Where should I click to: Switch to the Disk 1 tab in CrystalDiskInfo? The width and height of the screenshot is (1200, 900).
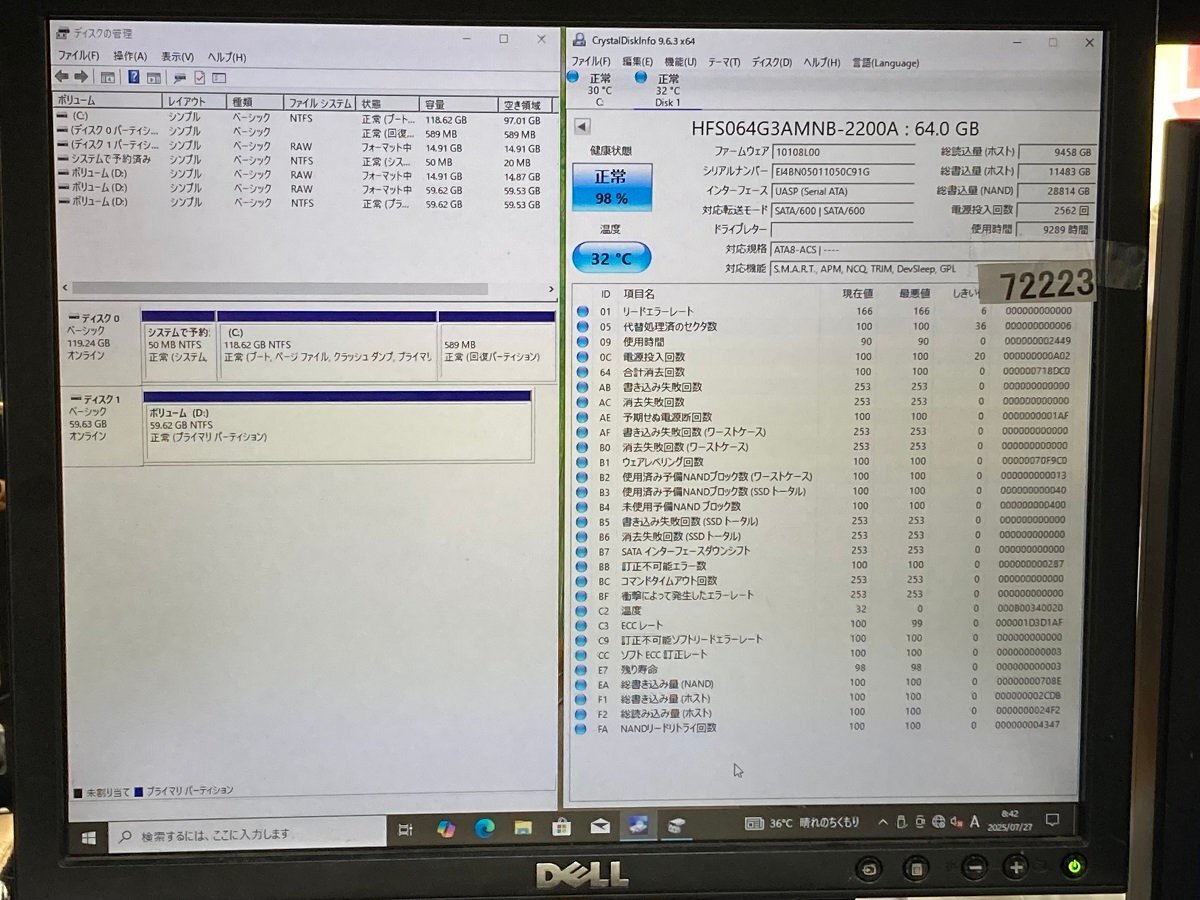(667, 88)
